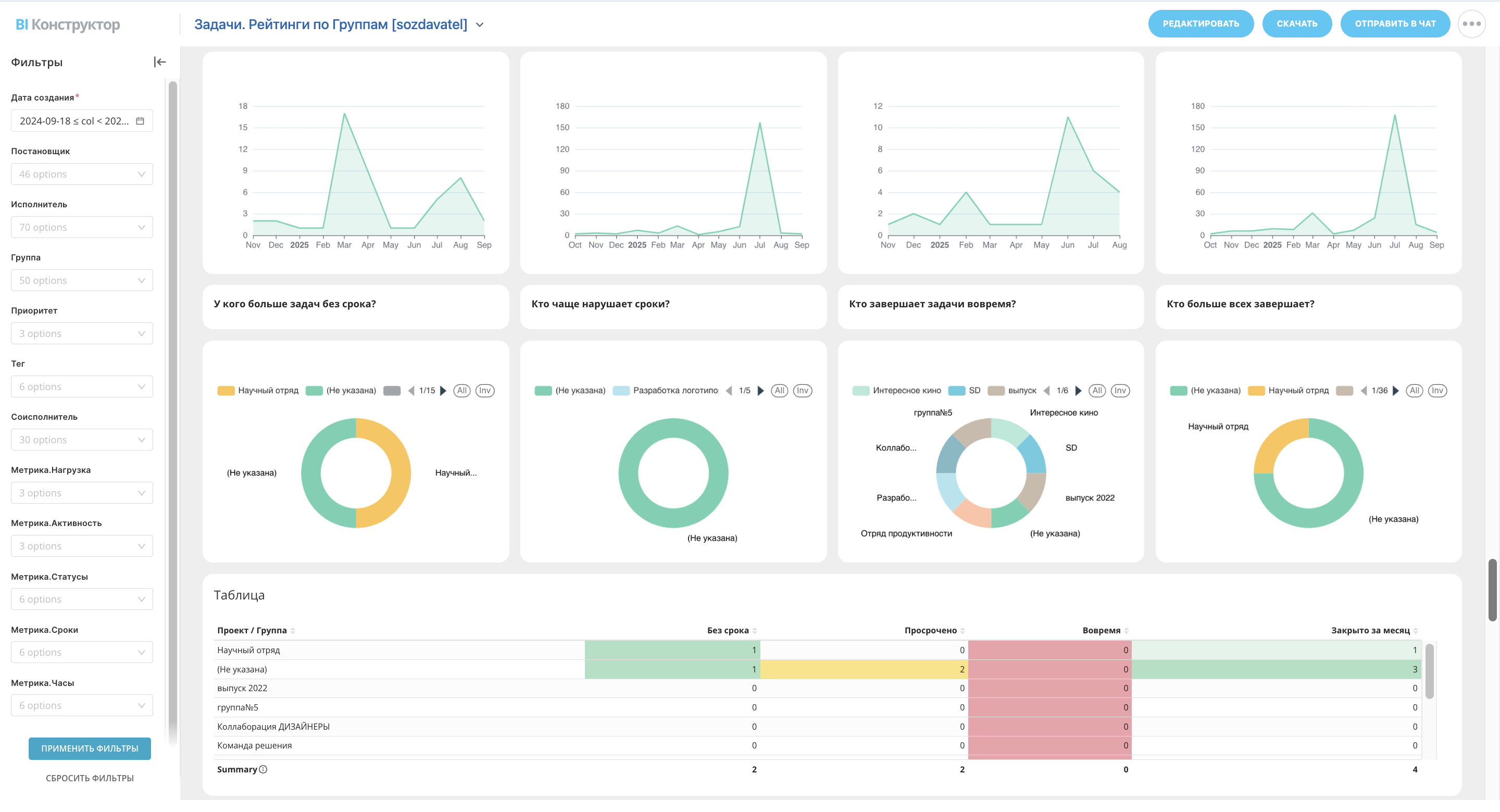Click Summary info icon in table

pos(263,770)
